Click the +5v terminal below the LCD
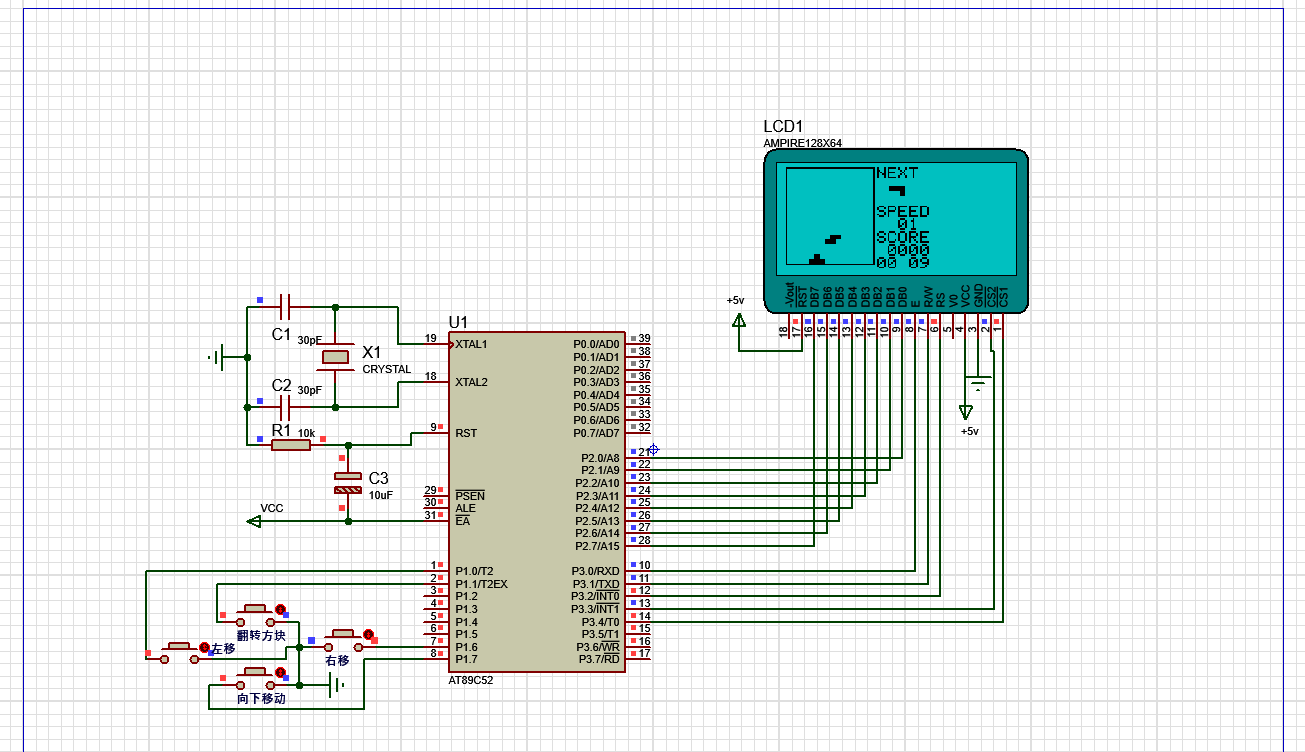 click(x=965, y=412)
